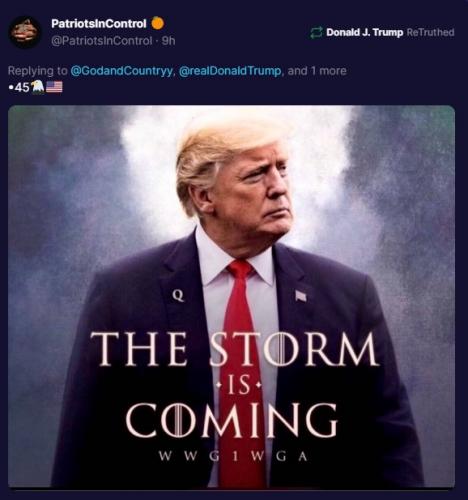
Task: Expand the "and 1 more" recipients
Action: (317, 71)
